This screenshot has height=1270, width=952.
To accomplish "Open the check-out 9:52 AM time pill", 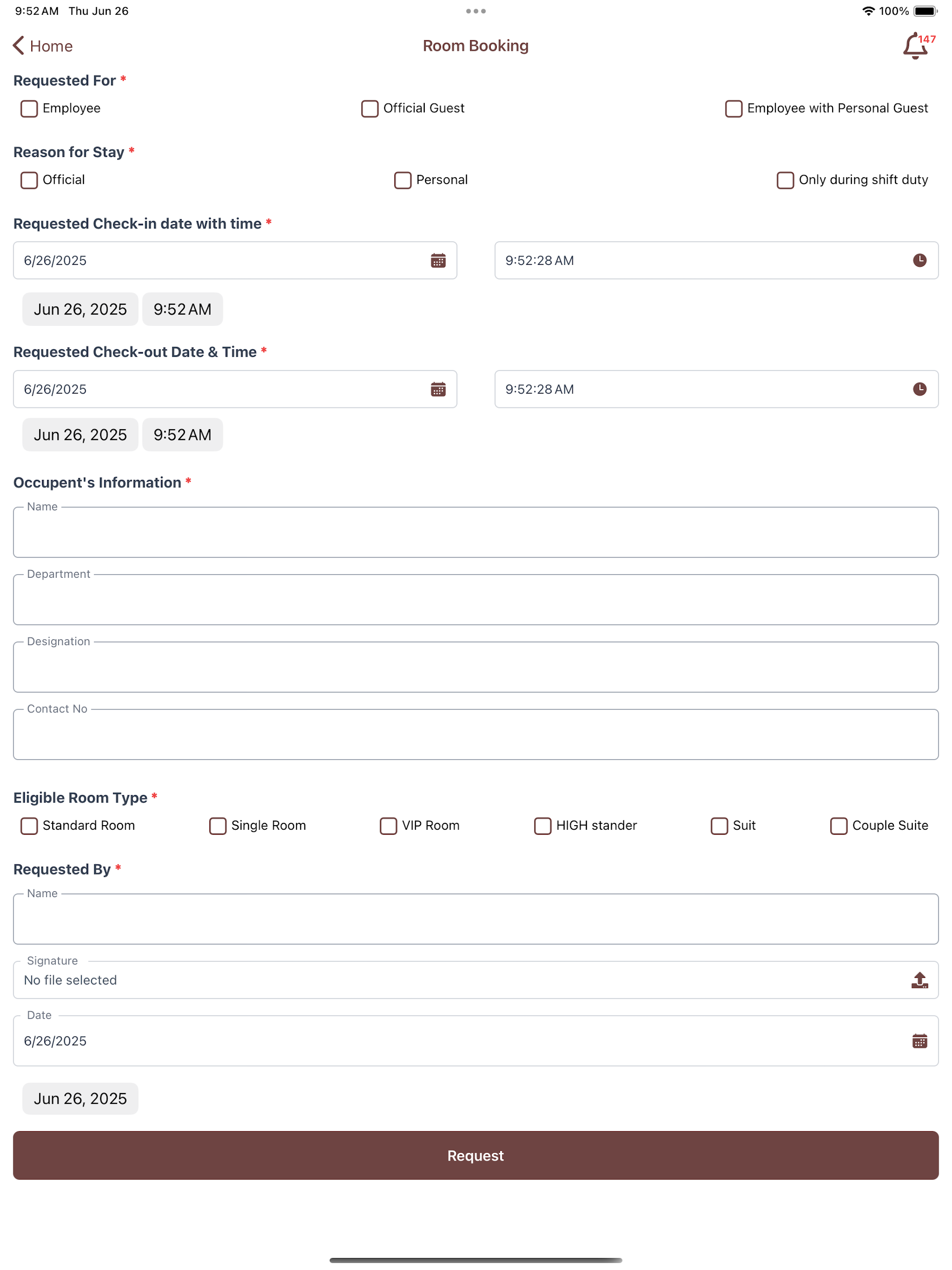I will [183, 435].
